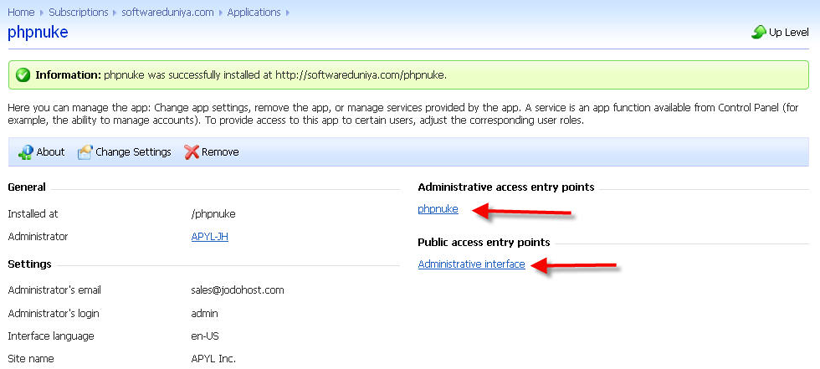Go Up Level

pos(780,32)
